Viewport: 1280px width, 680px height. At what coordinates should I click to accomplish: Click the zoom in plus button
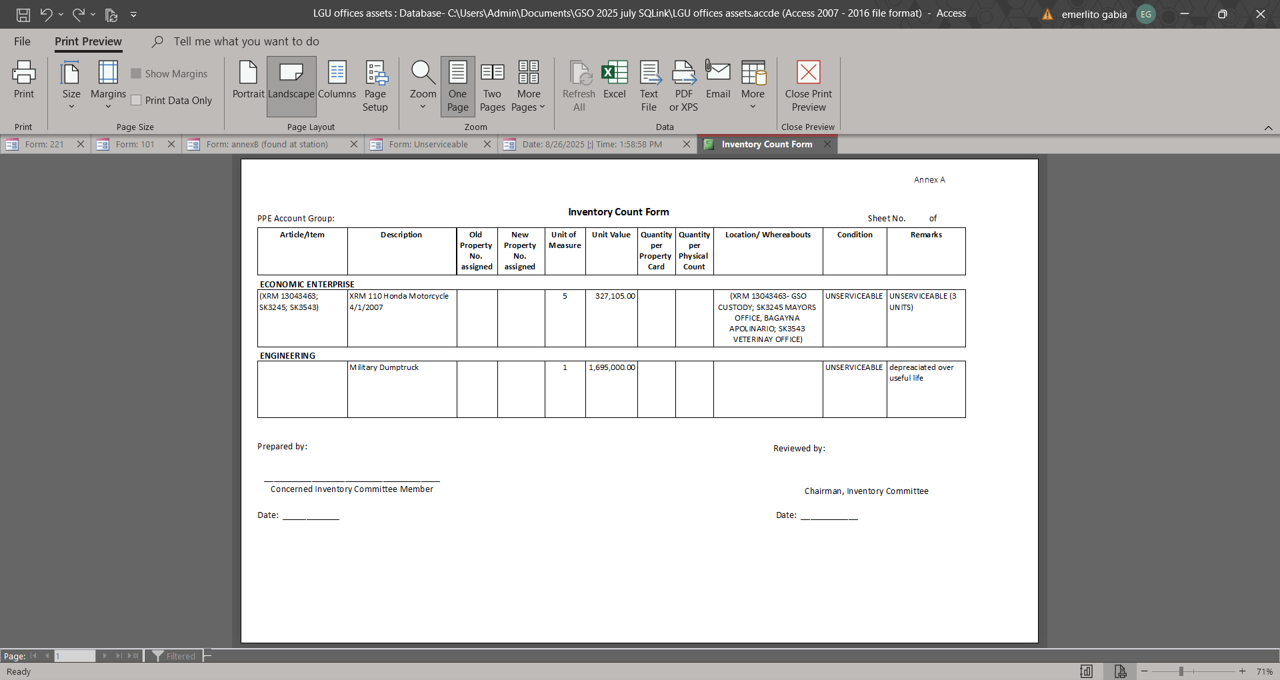1242,671
